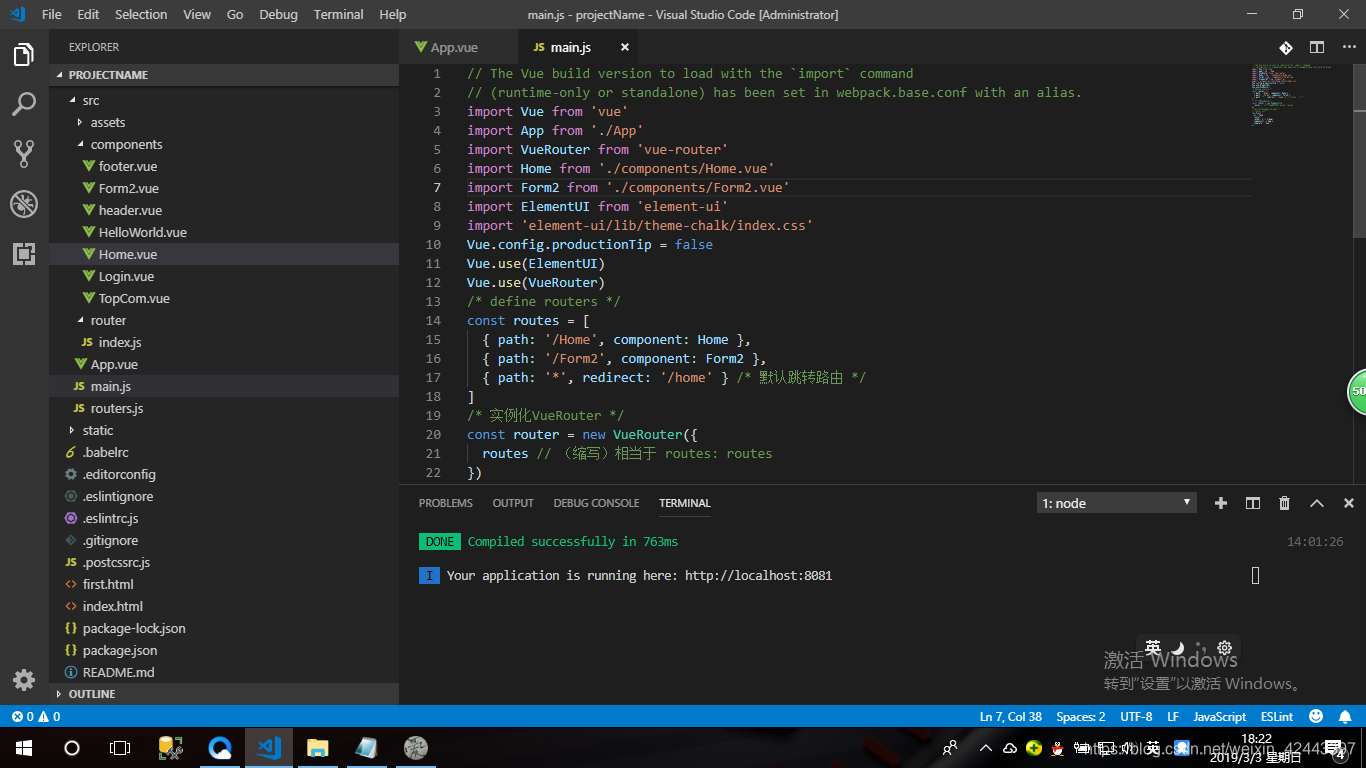1366x768 pixels.
Task: Click Ln 7, Col 38 in status bar
Action: point(1010,716)
